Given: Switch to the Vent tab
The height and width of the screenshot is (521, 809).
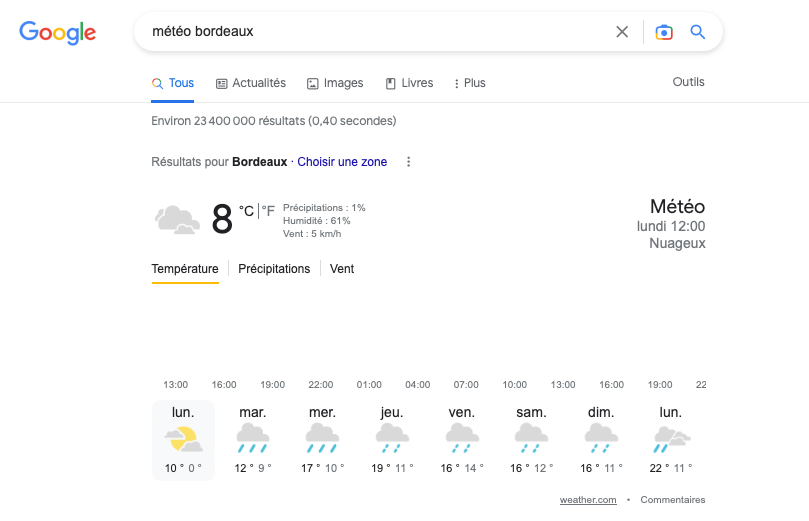Looking at the screenshot, I should pyautogui.click(x=342, y=269).
